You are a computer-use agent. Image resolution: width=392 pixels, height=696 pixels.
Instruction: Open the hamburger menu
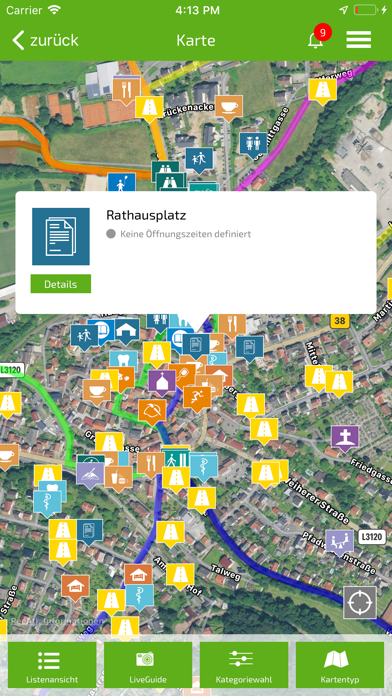tap(359, 40)
